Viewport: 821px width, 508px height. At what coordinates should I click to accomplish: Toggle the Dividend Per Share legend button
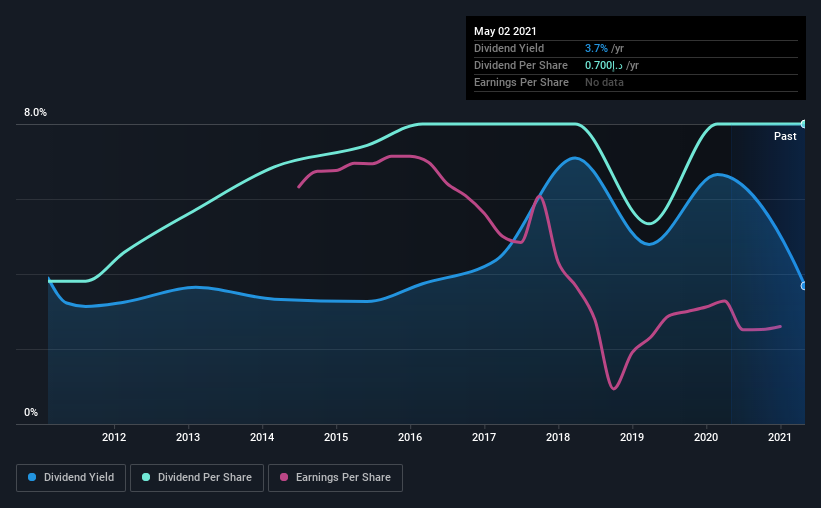(197, 478)
